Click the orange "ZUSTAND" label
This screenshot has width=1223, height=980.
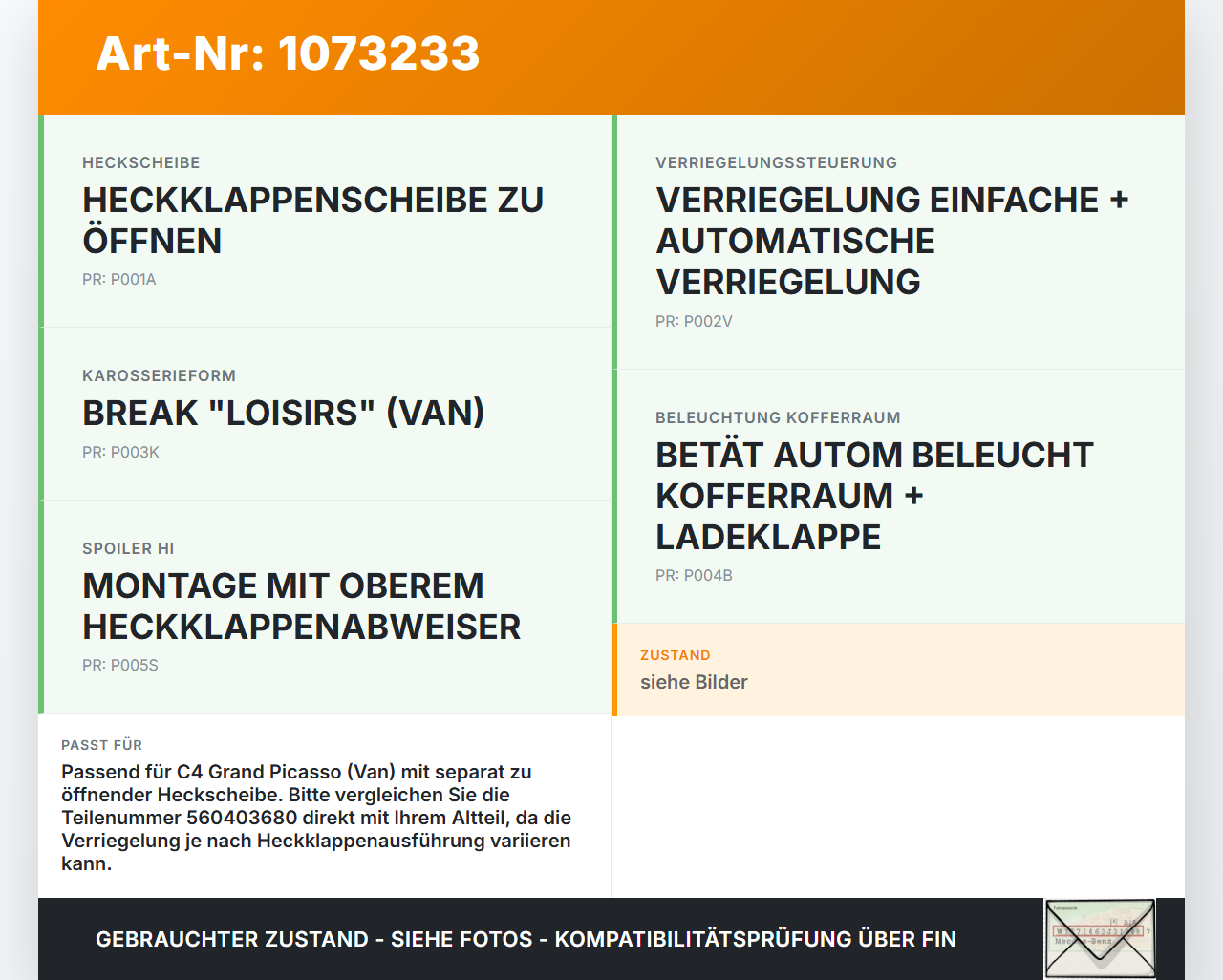[x=676, y=656]
